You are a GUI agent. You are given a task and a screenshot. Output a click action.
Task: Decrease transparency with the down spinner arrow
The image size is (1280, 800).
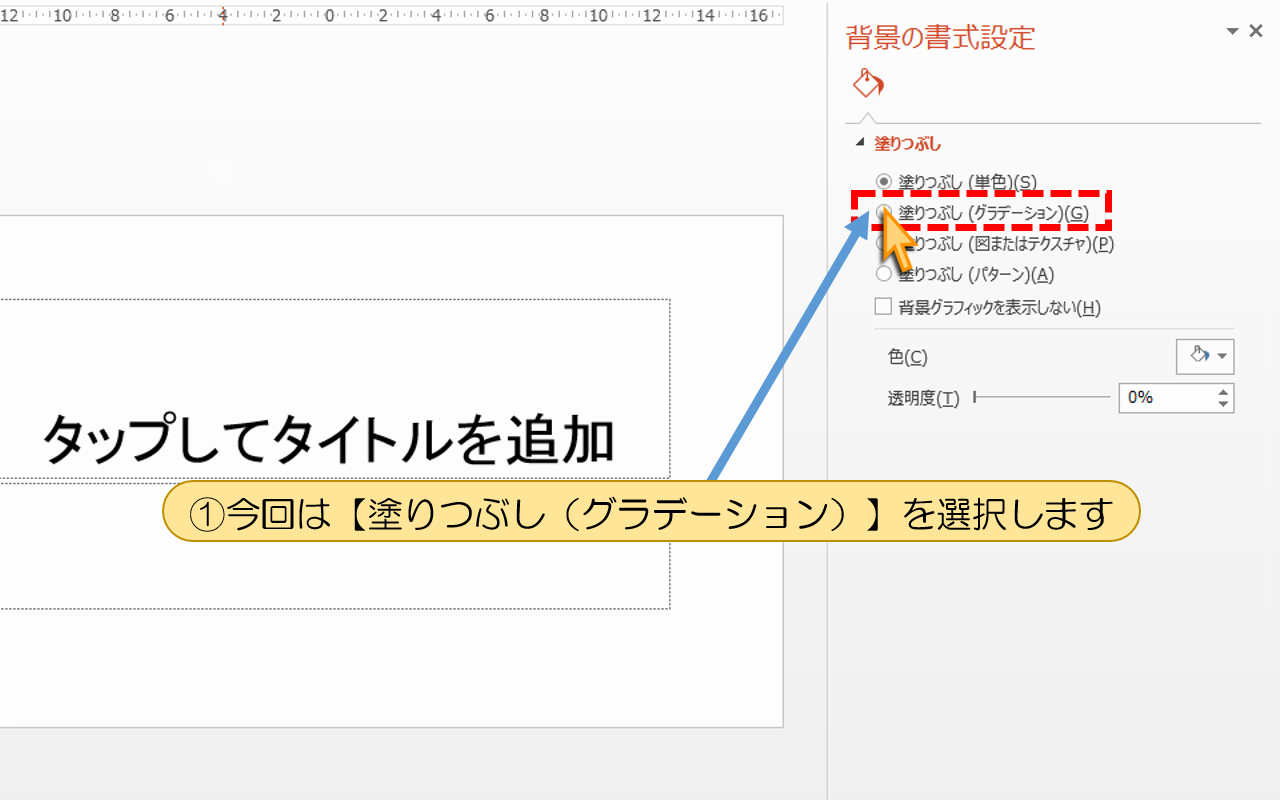point(1224,404)
